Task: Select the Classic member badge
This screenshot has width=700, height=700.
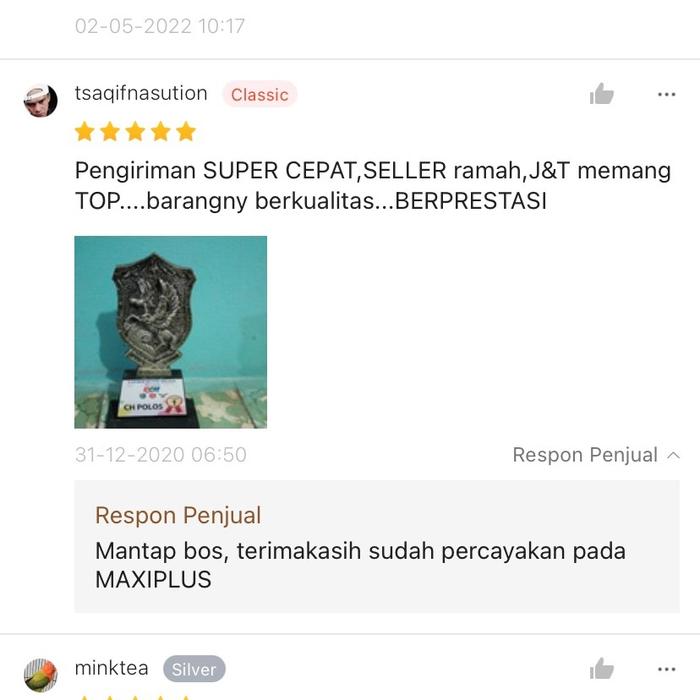Action: (x=260, y=94)
